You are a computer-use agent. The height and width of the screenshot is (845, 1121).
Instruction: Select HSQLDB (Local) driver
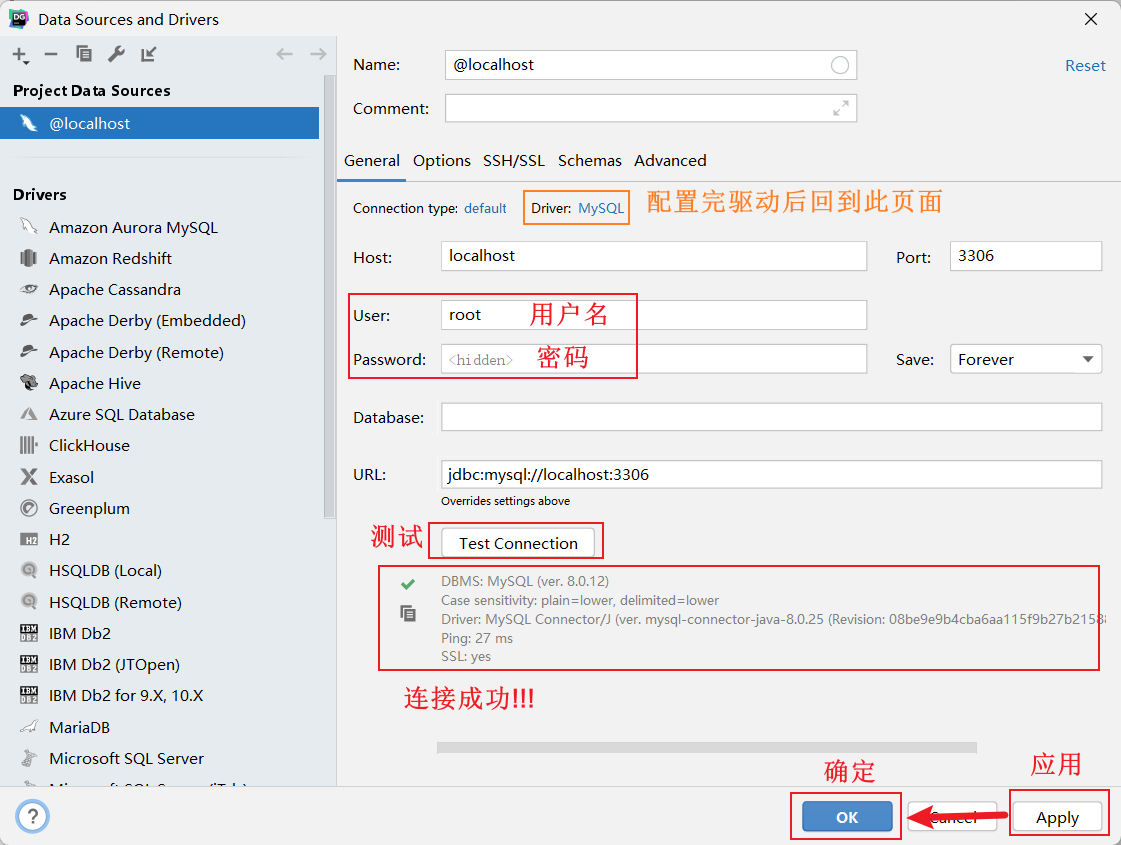pos(105,570)
